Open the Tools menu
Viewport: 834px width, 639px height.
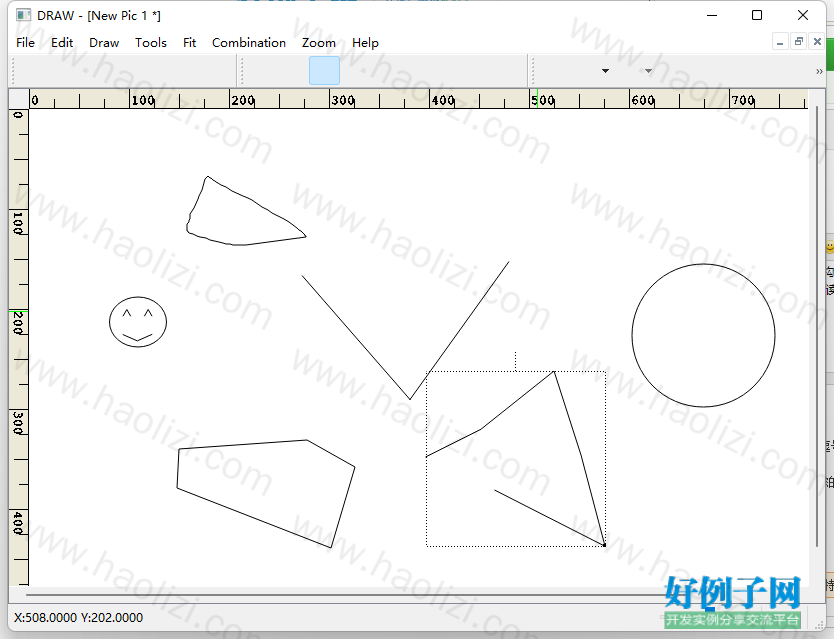click(151, 43)
